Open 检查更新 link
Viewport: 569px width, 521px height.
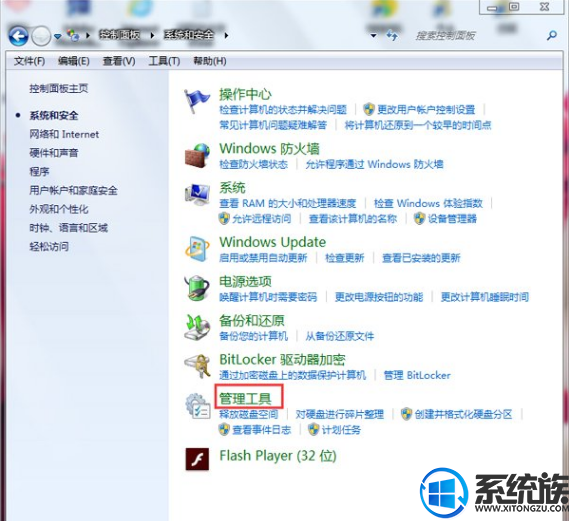345,258
